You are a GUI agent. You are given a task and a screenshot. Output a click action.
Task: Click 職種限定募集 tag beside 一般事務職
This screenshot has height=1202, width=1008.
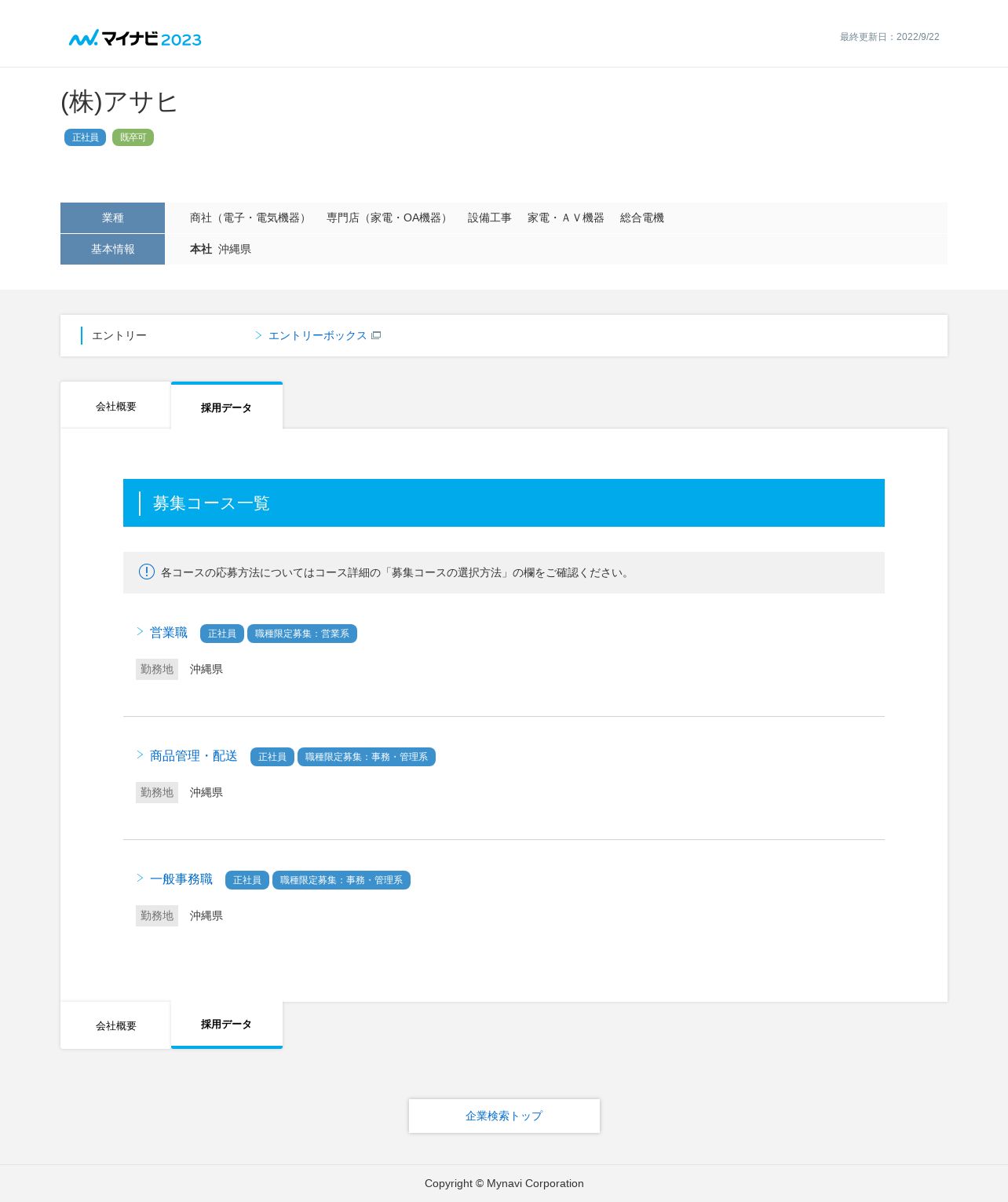coord(341,880)
